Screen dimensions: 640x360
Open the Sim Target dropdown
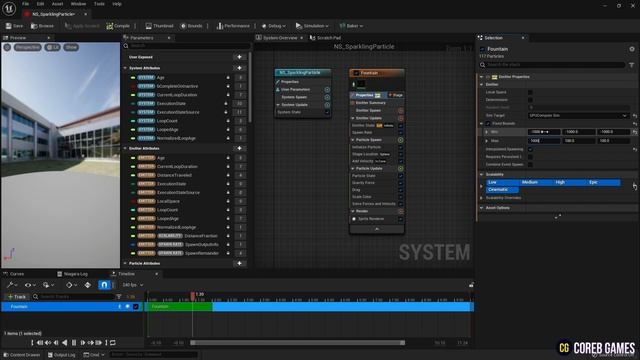point(578,116)
